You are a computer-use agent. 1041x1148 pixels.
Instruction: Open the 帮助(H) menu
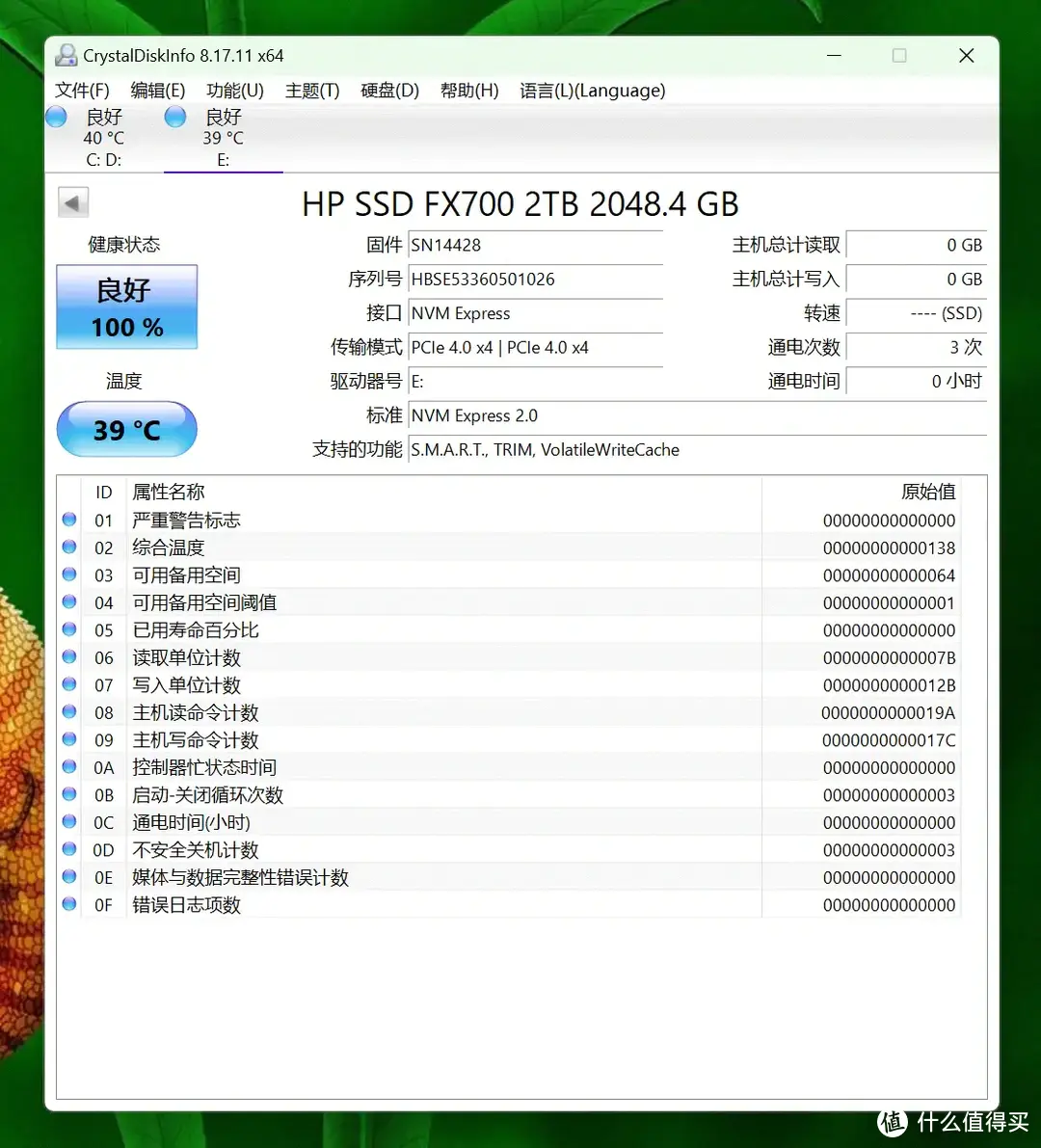[469, 91]
